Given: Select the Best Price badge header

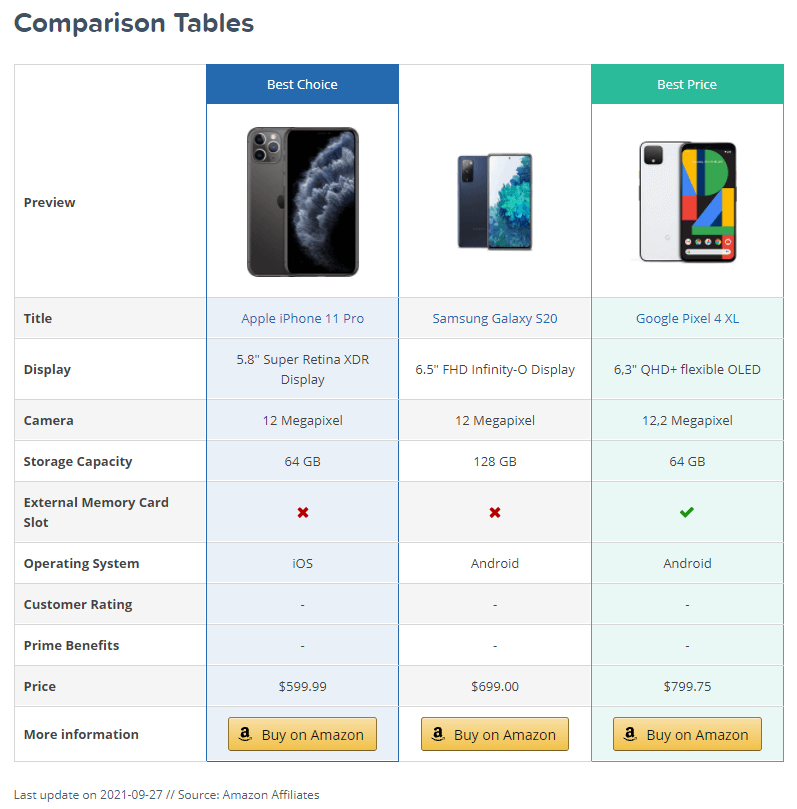Looking at the screenshot, I should coord(687,84).
